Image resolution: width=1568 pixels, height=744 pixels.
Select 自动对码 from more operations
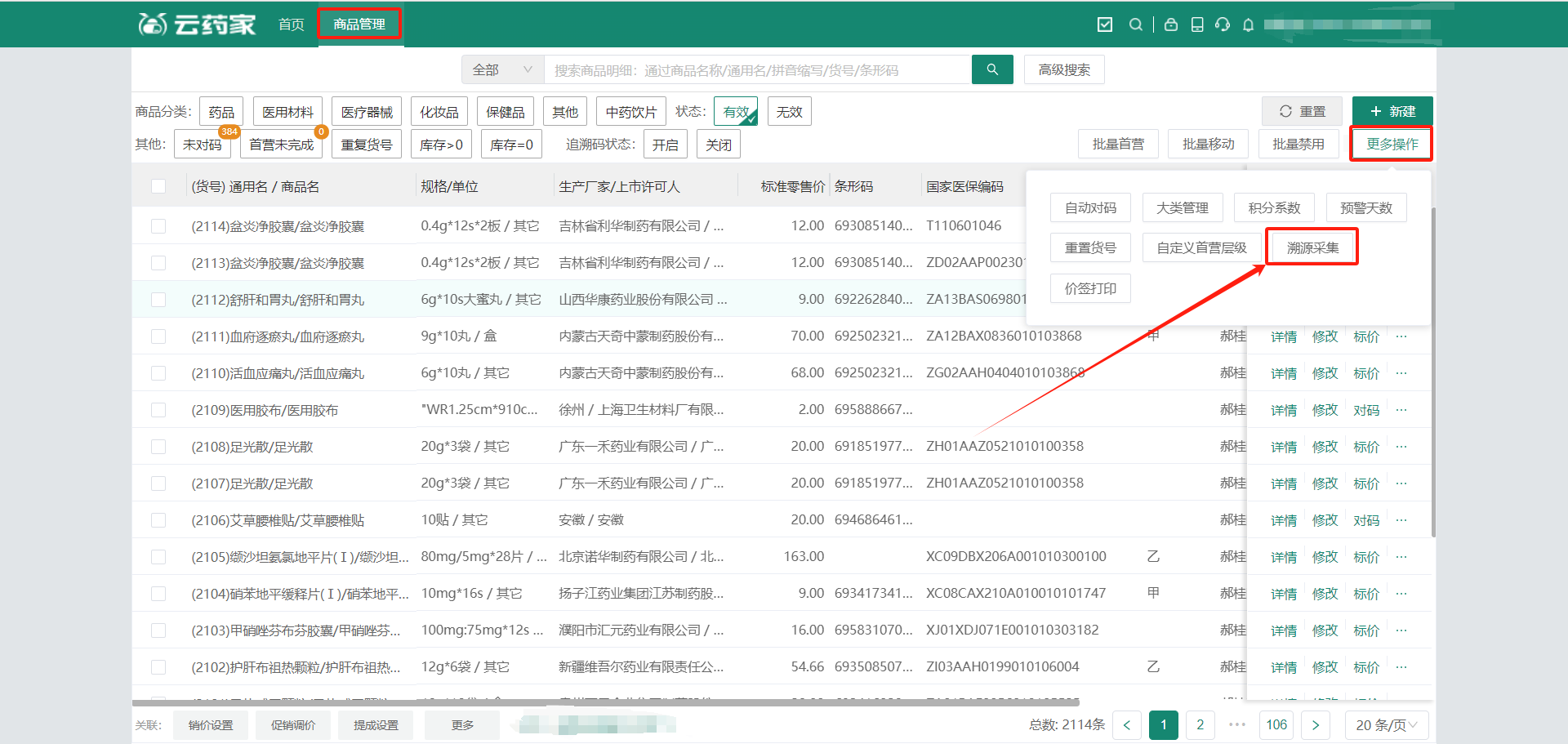pos(1090,207)
